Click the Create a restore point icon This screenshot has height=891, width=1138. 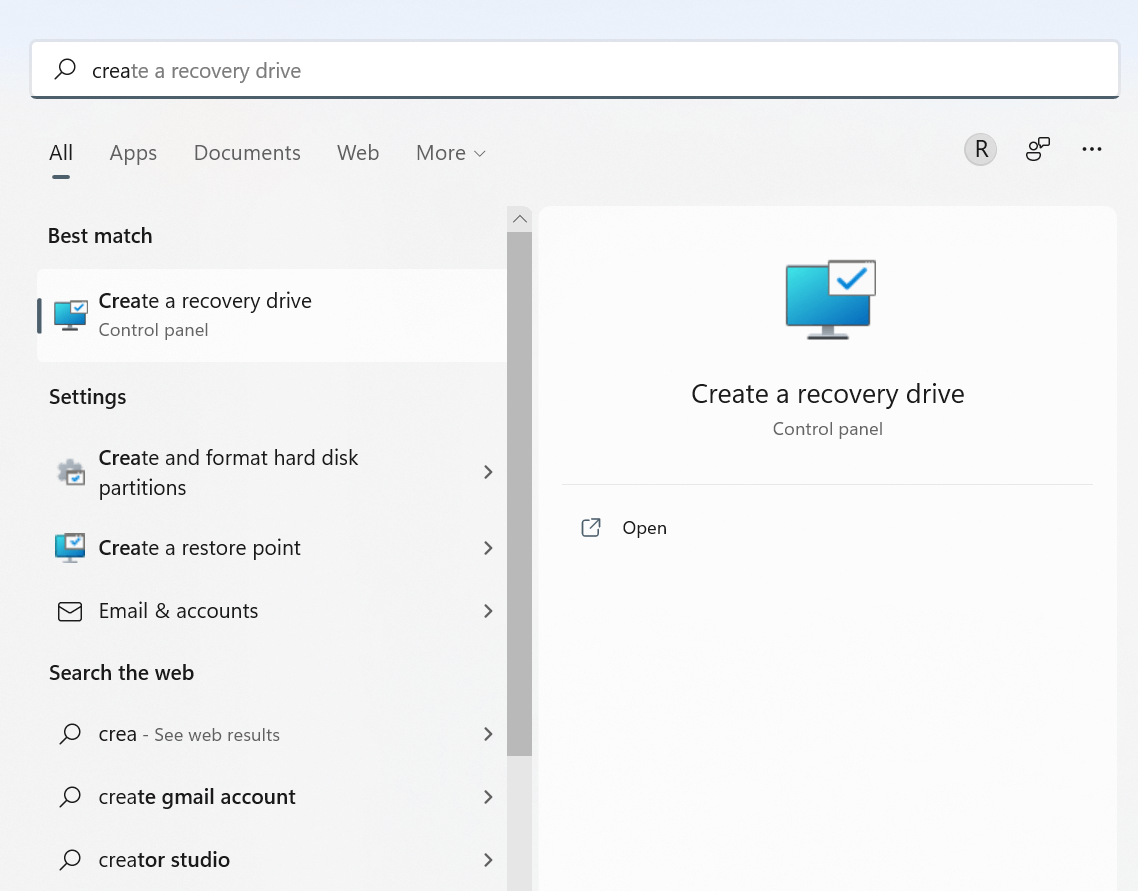[68, 548]
